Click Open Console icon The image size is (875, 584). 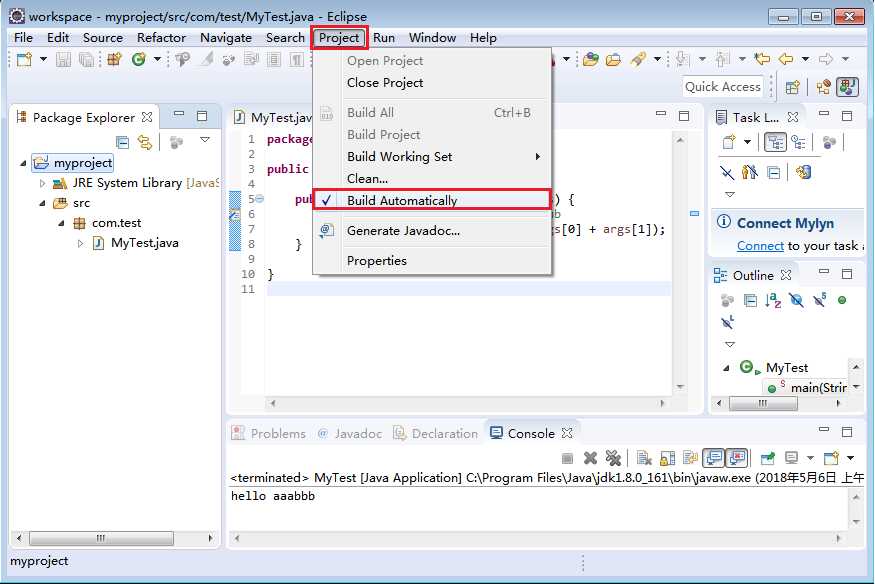[831, 458]
